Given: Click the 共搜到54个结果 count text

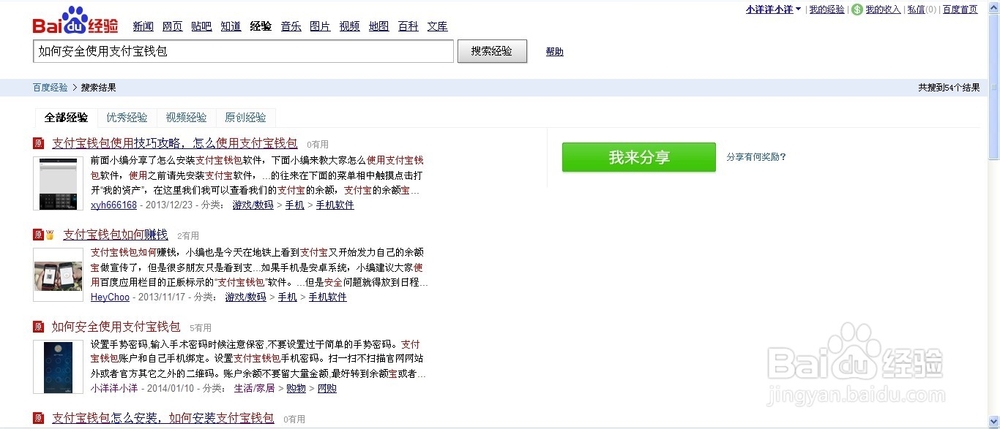Looking at the screenshot, I should pos(949,88).
